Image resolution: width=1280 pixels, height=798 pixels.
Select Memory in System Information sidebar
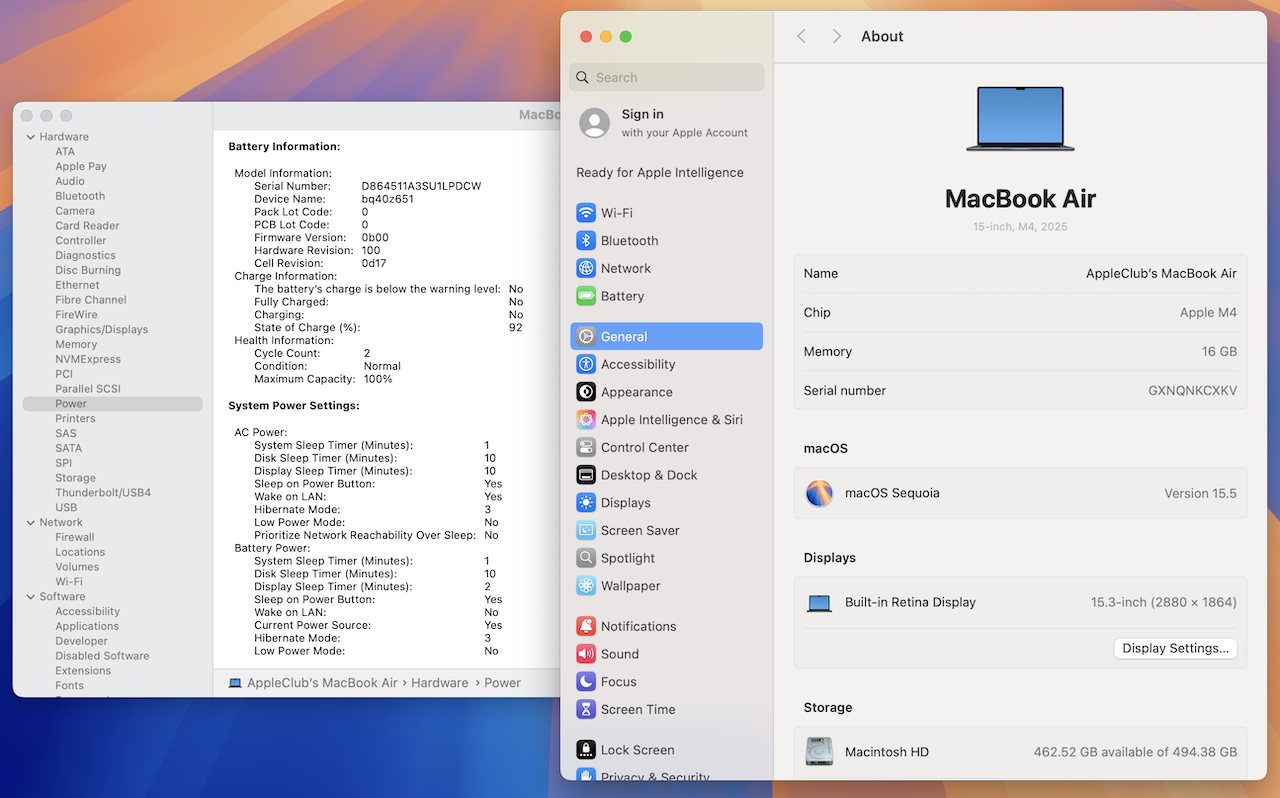(76, 344)
